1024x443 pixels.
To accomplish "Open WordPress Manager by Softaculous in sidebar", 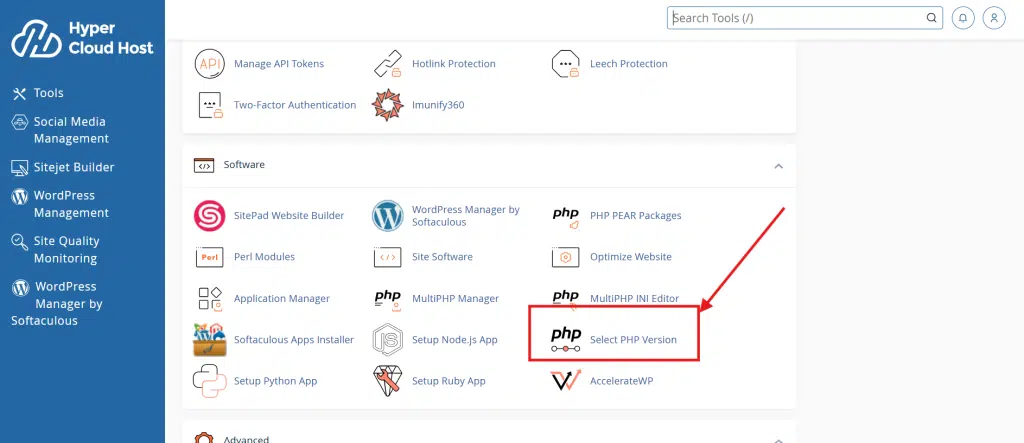I will tap(57, 303).
